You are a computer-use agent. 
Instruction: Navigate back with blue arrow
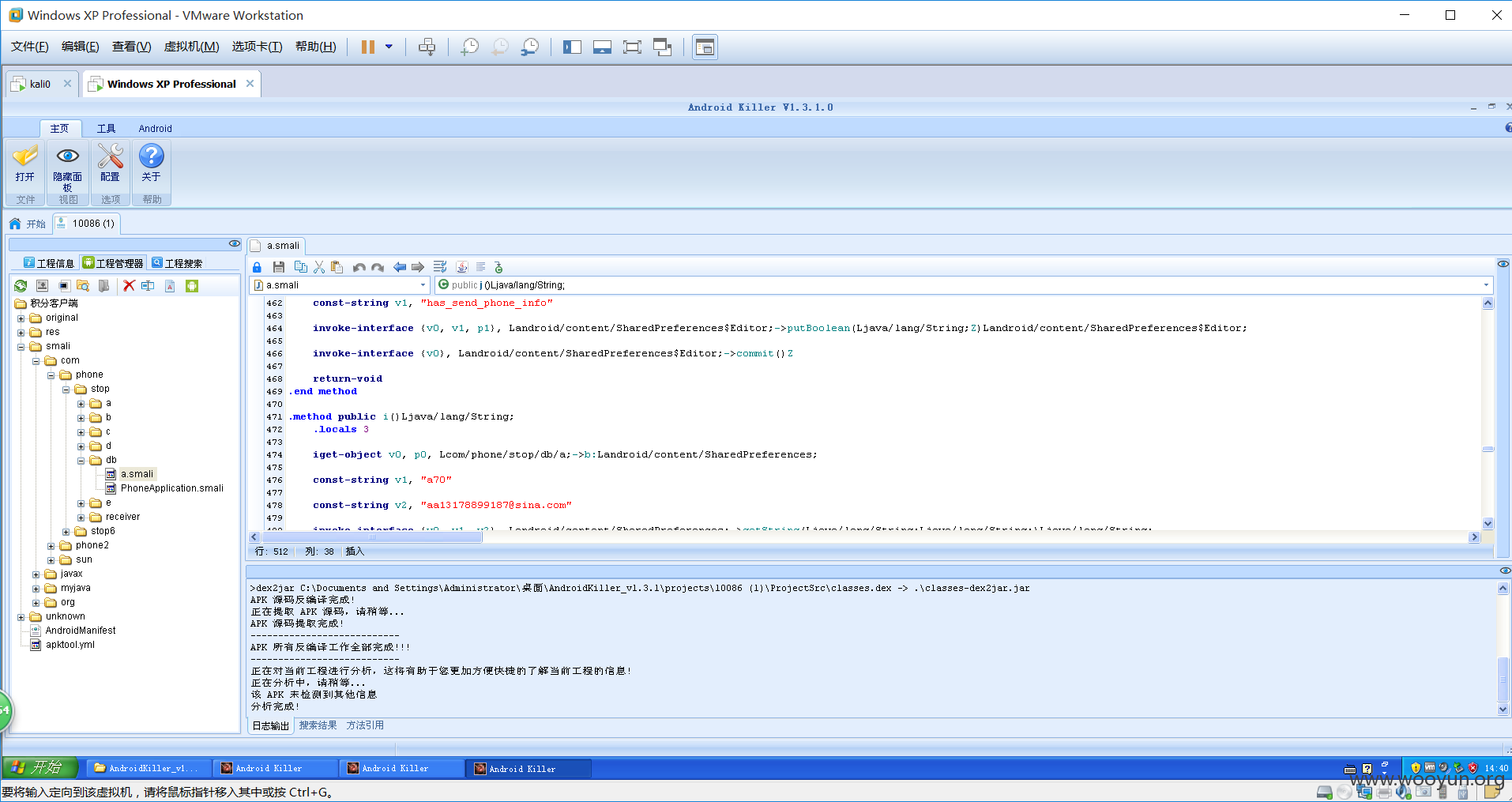(x=400, y=267)
